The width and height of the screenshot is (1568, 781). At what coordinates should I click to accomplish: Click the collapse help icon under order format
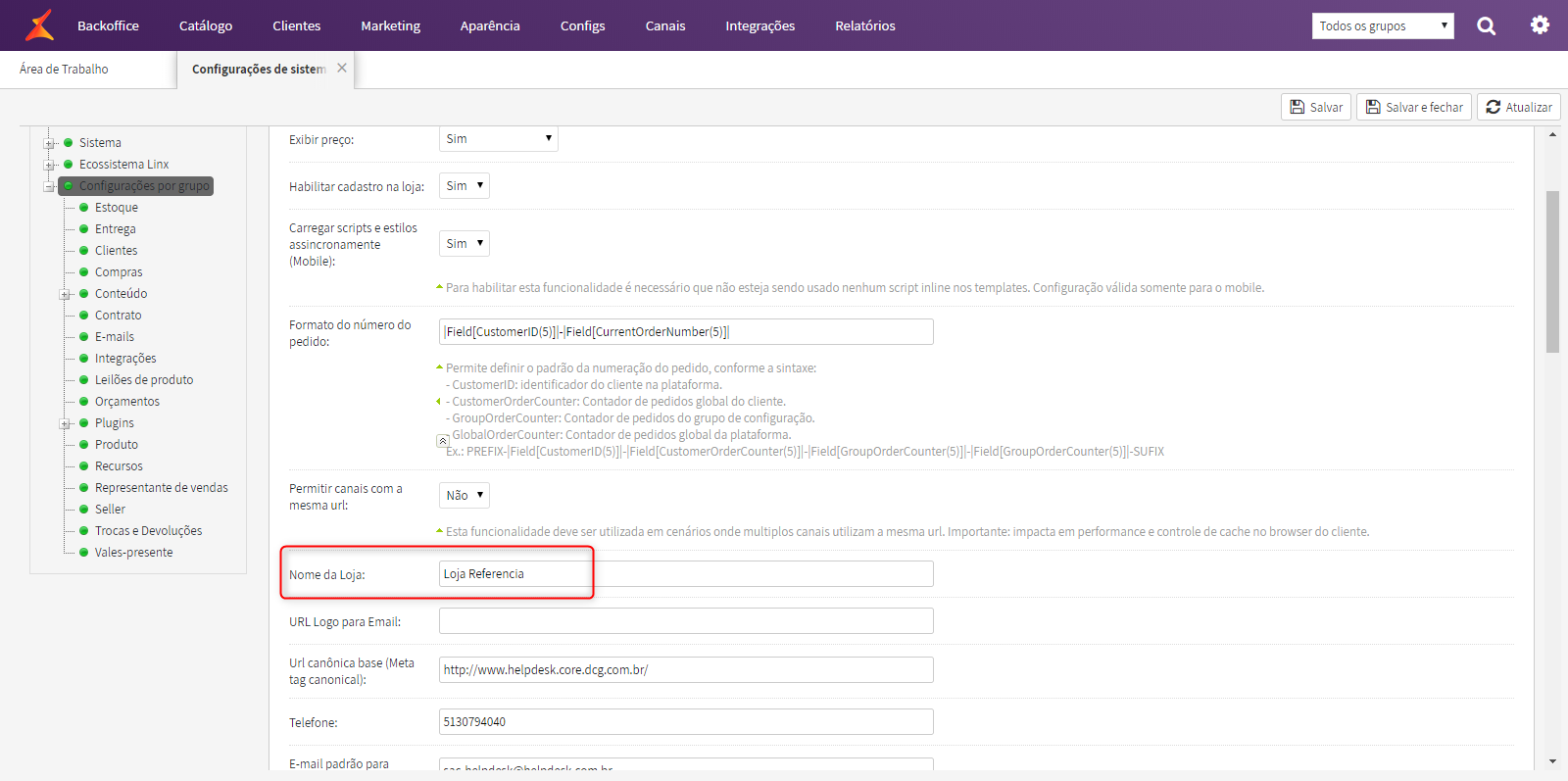click(443, 441)
